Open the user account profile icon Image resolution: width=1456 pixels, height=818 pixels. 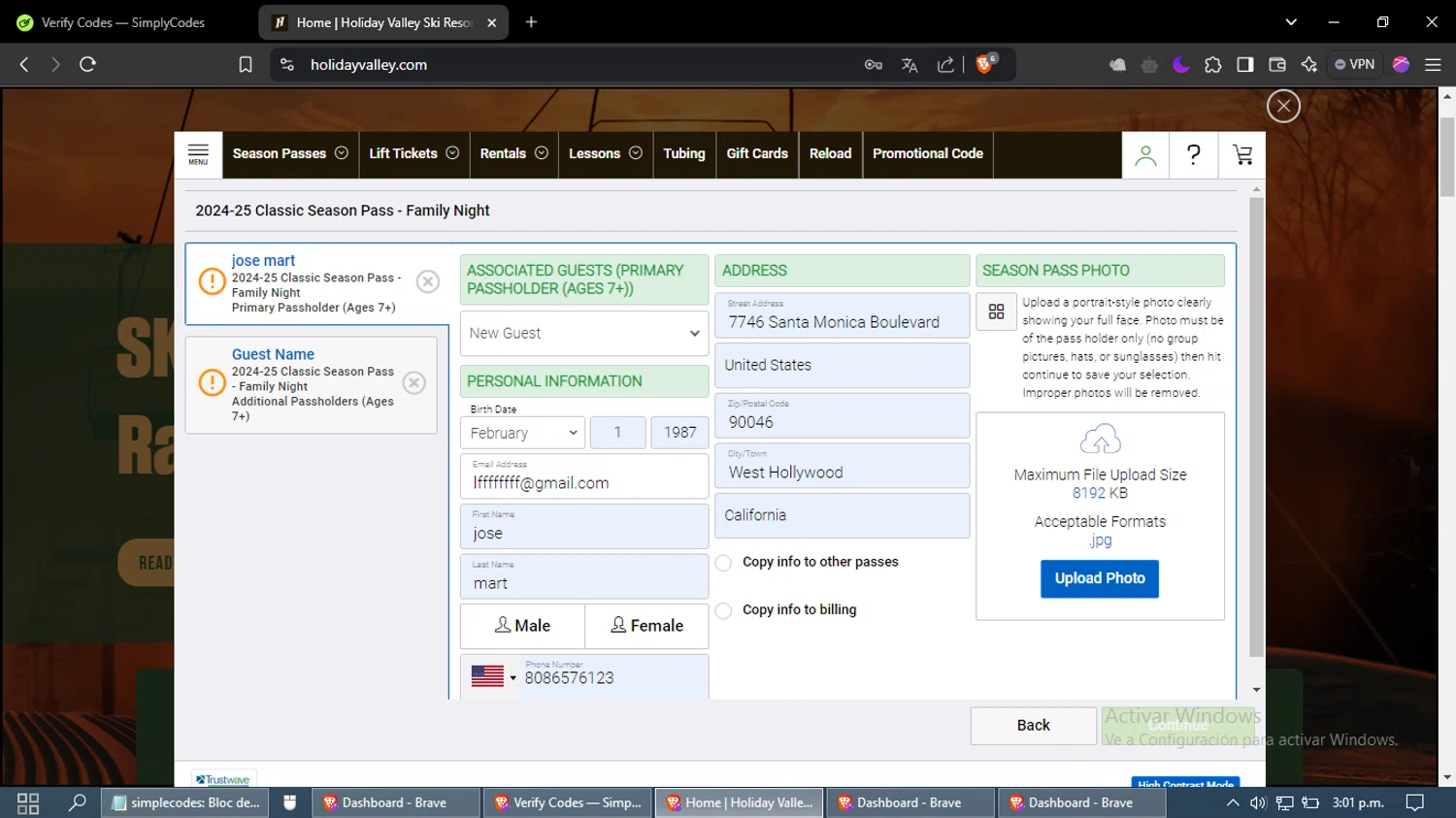(x=1145, y=154)
